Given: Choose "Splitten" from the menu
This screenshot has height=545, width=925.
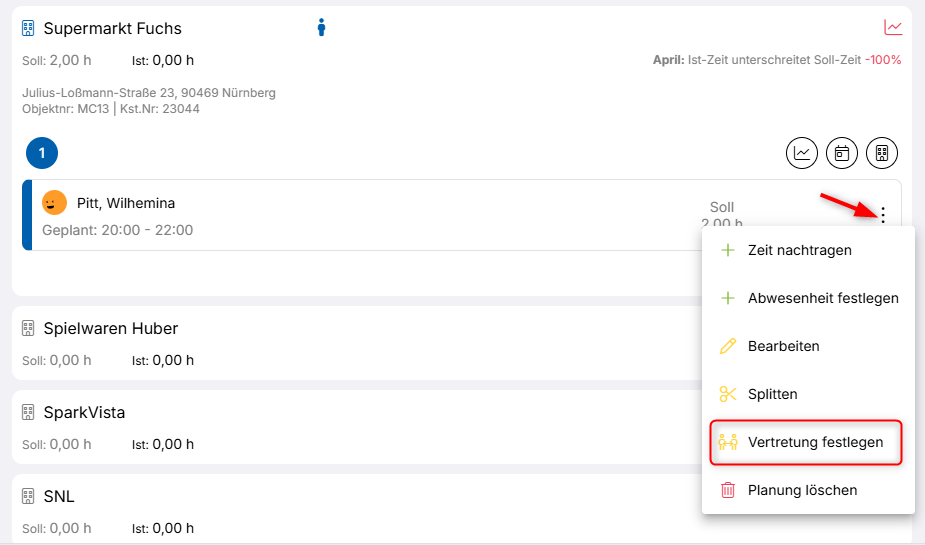Looking at the screenshot, I should [x=772, y=394].
